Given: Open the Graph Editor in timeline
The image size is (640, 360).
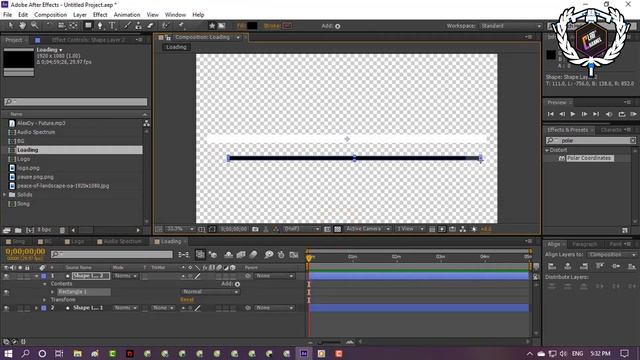Looking at the screenshot, I should pos(294,255).
